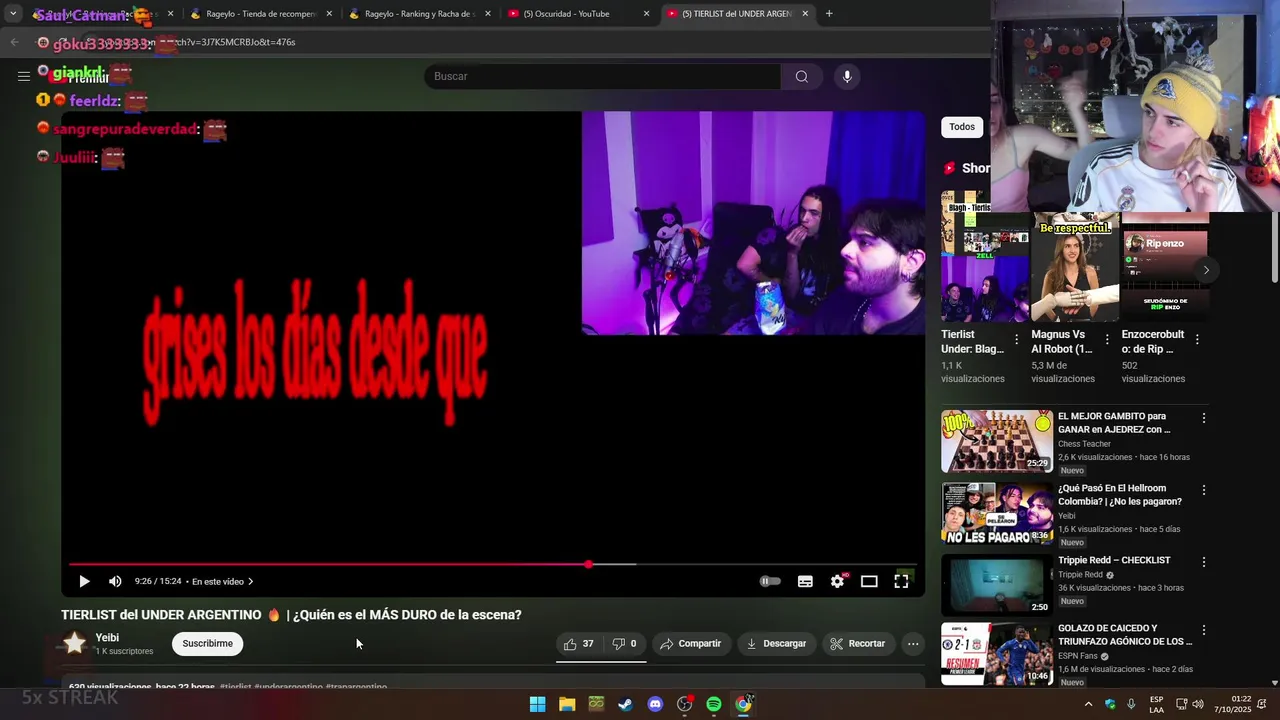This screenshot has width=1280, height=720.
Task: Close the '(5) Oscuridad - YouTube' tab
Action: pyautogui.click(x=646, y=14)
